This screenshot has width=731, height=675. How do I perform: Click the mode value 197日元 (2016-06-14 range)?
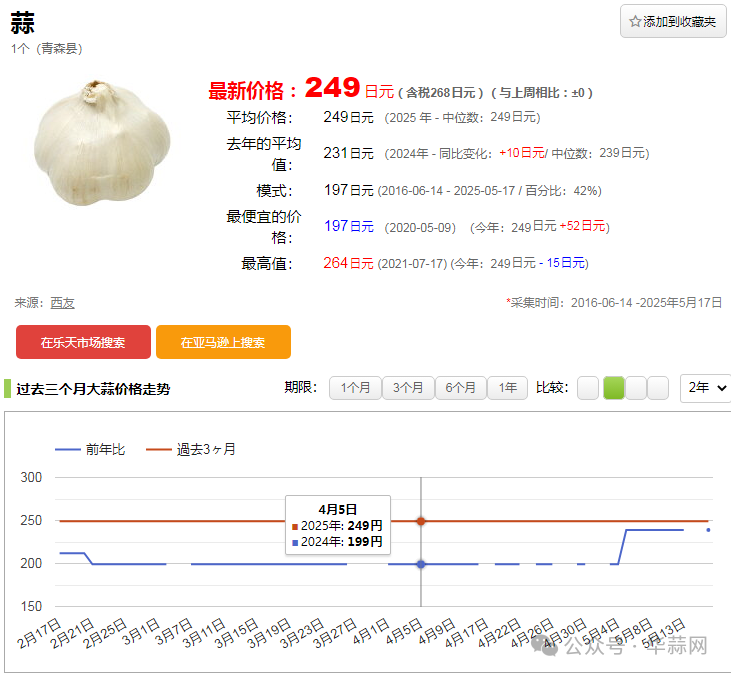[349, 190]
